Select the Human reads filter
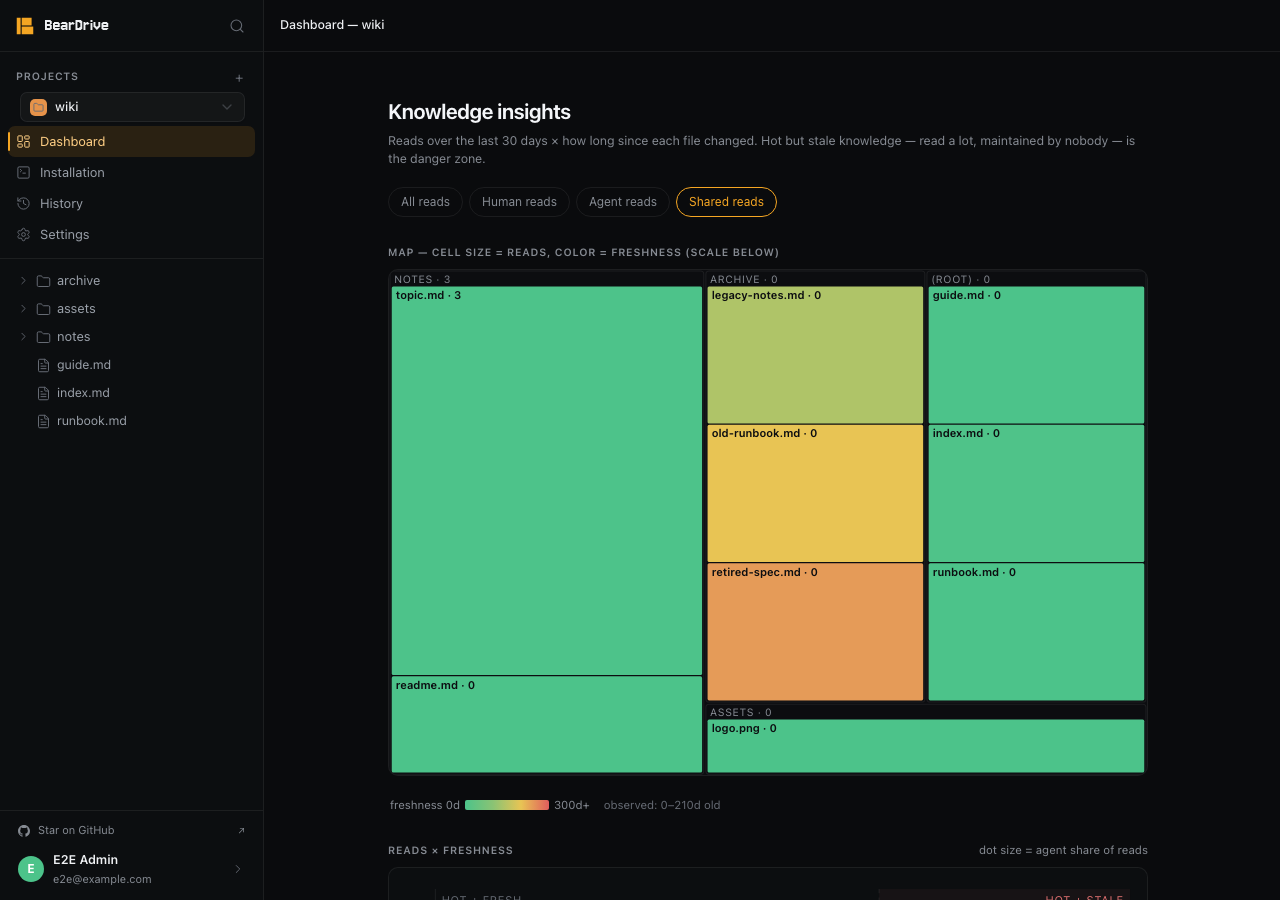The image size is (1280, 900). click(x=519, y=202)
